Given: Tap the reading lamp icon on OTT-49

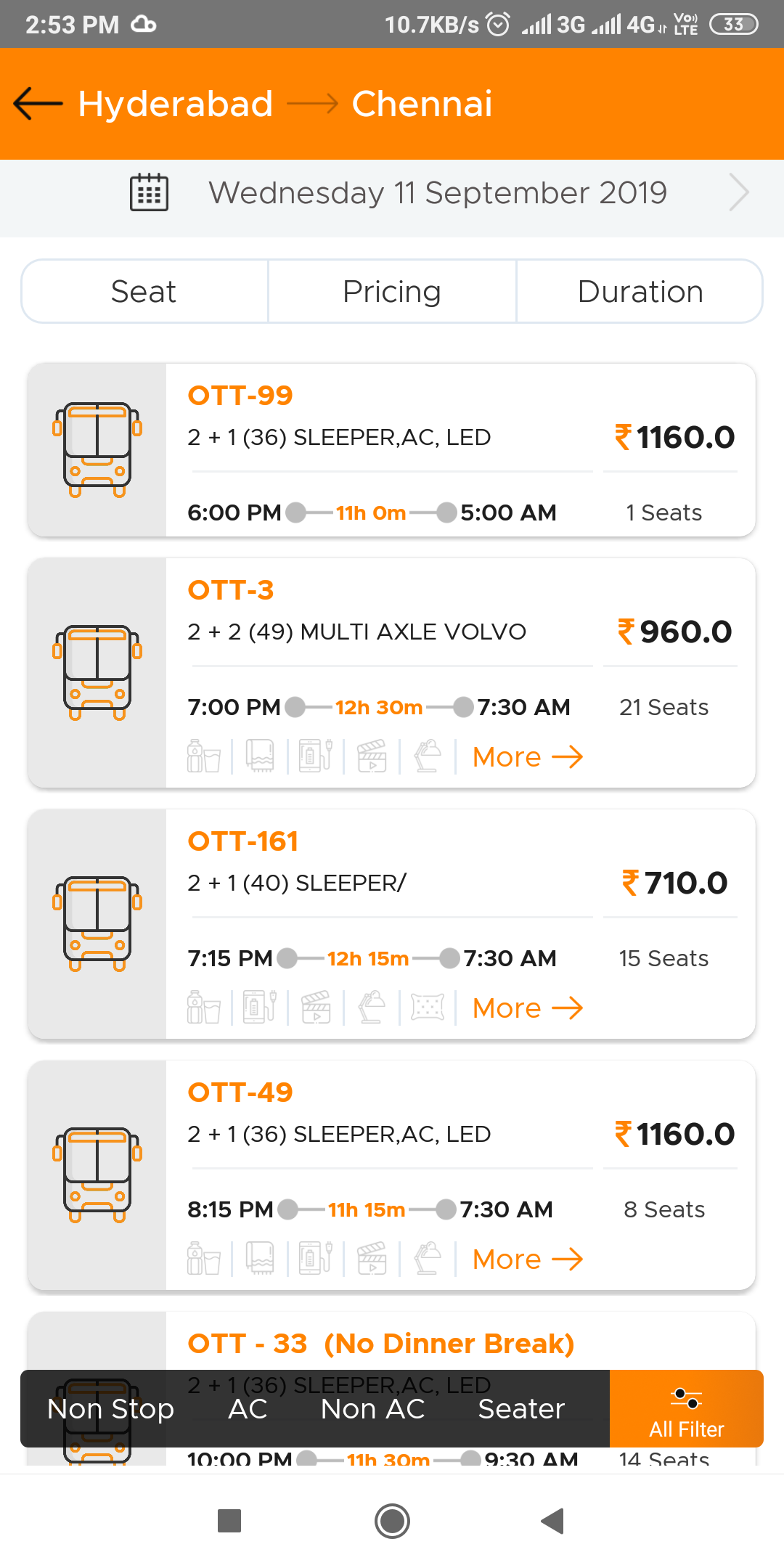Looking at the screenshot, I should 428,1259.
